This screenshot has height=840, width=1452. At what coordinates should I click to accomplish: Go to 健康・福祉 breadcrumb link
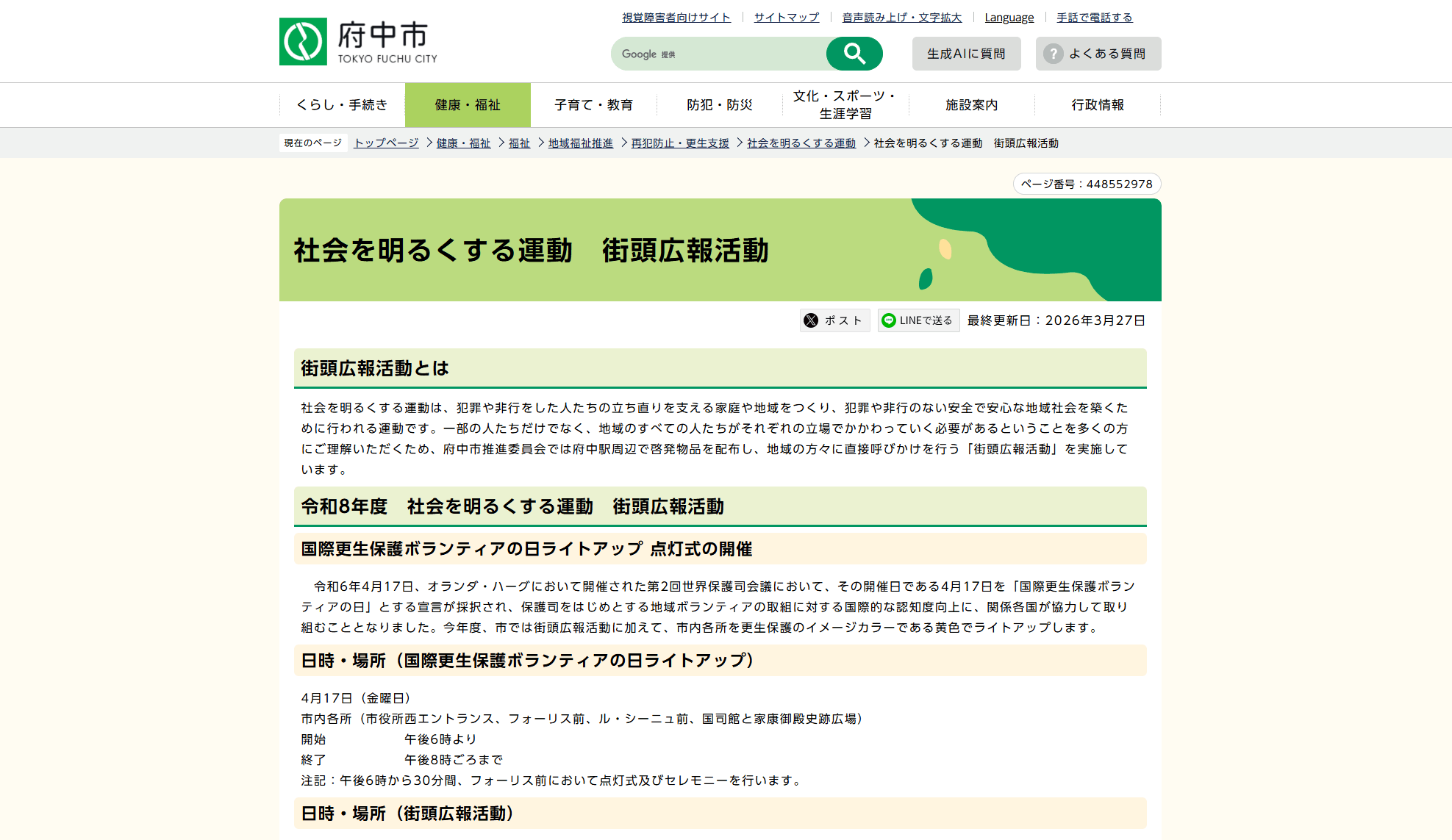[463, 143]
